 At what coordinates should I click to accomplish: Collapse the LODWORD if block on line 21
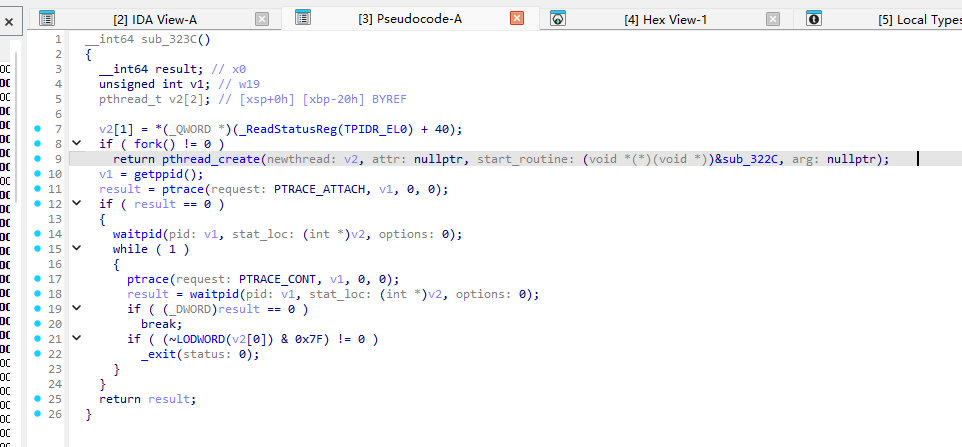[x=77, y=338]
